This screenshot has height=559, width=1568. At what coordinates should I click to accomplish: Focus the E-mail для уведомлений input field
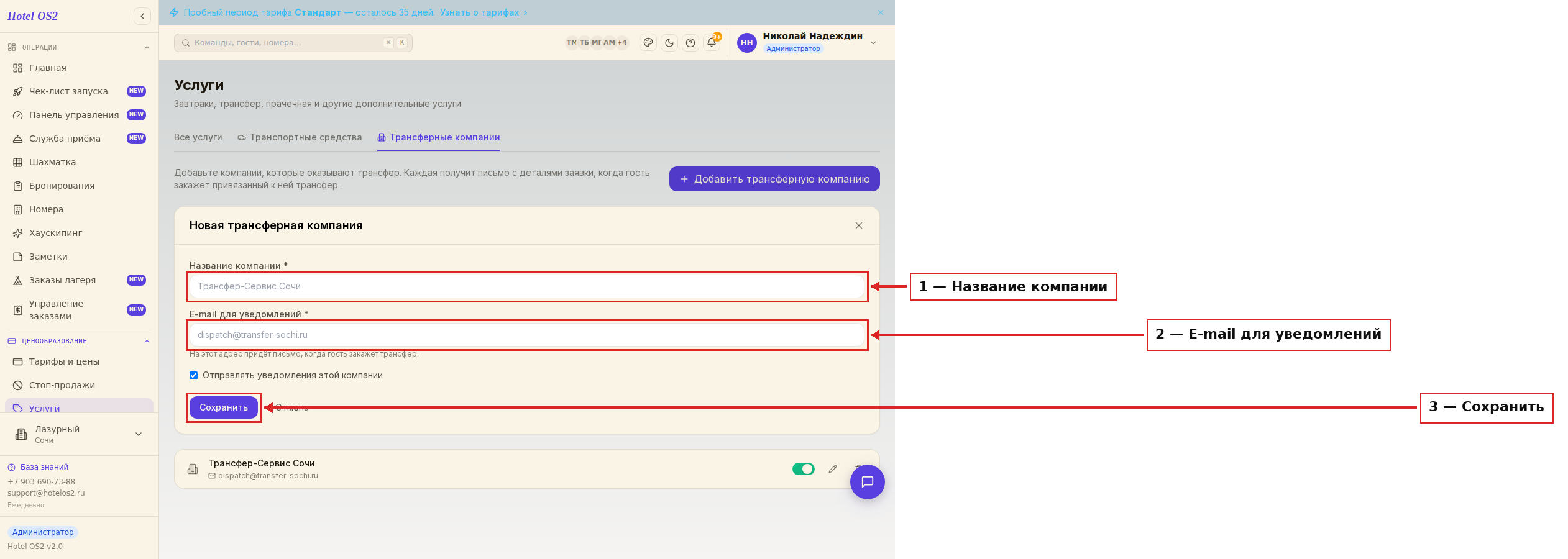pyautogui.click(x=527, y=335)
